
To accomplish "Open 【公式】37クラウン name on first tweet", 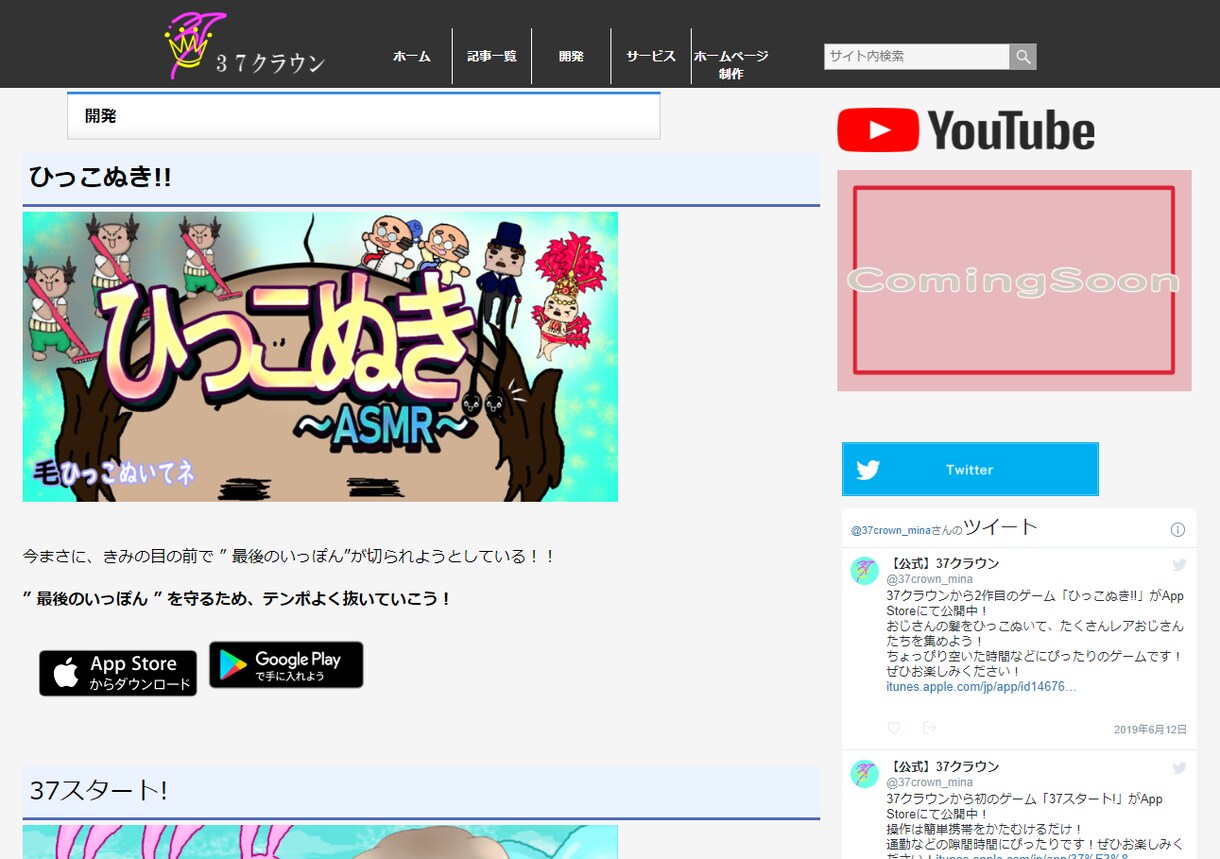I will (943, 564).
